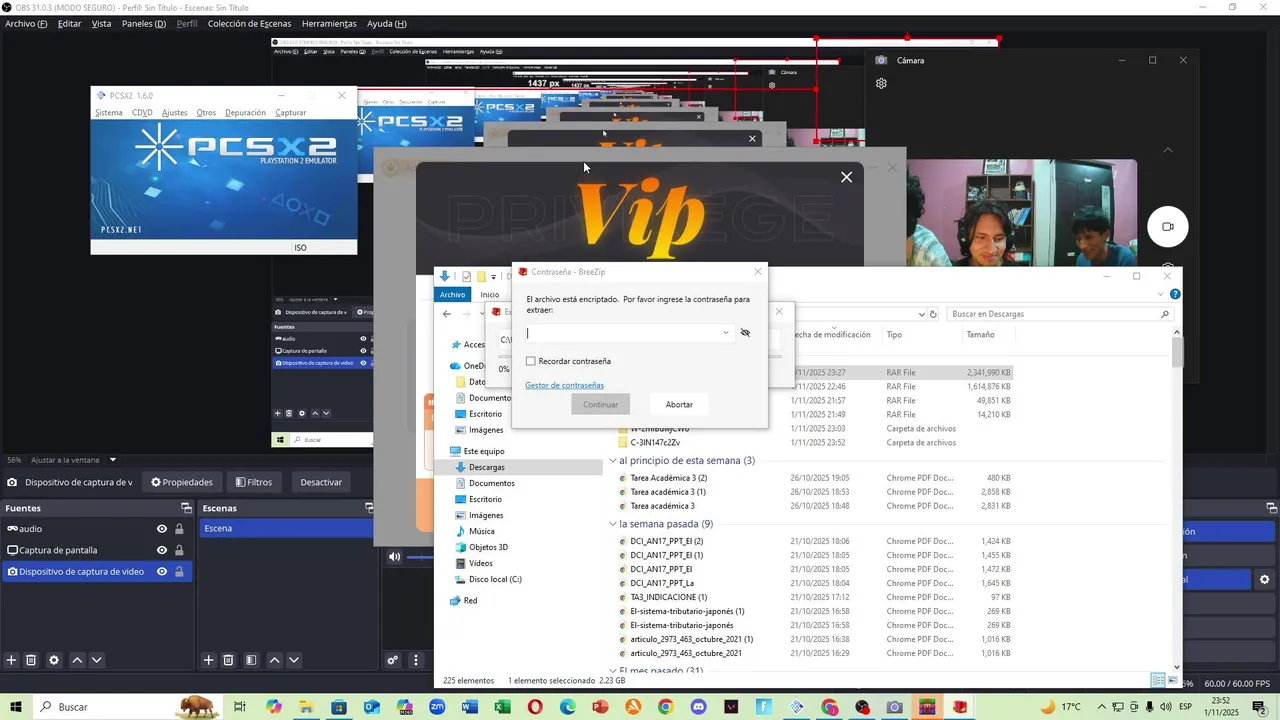Move scene down in Escenas panel
Screen dimensions: 1280x720
click(x=294, y=660)
